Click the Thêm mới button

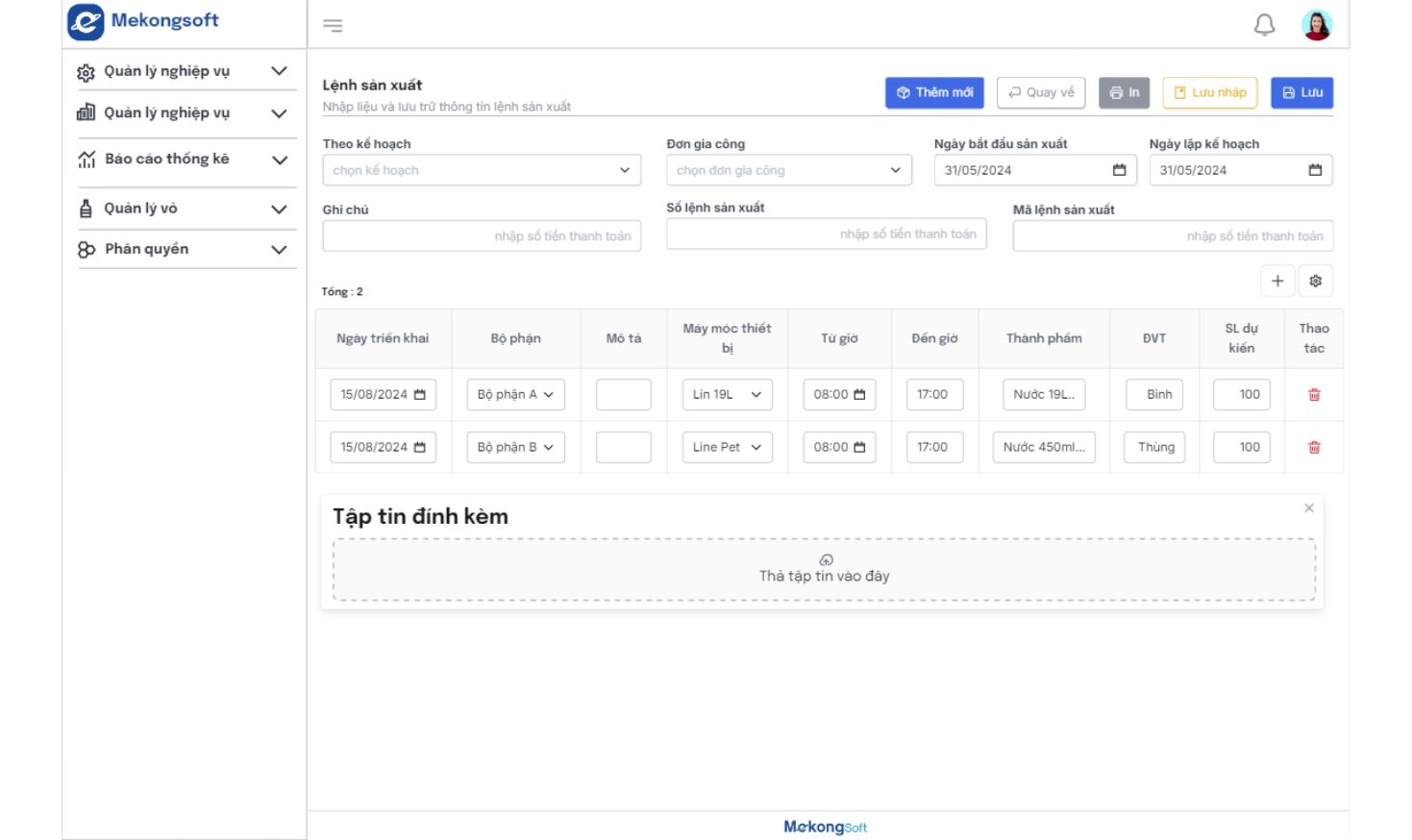pos(934,93)
